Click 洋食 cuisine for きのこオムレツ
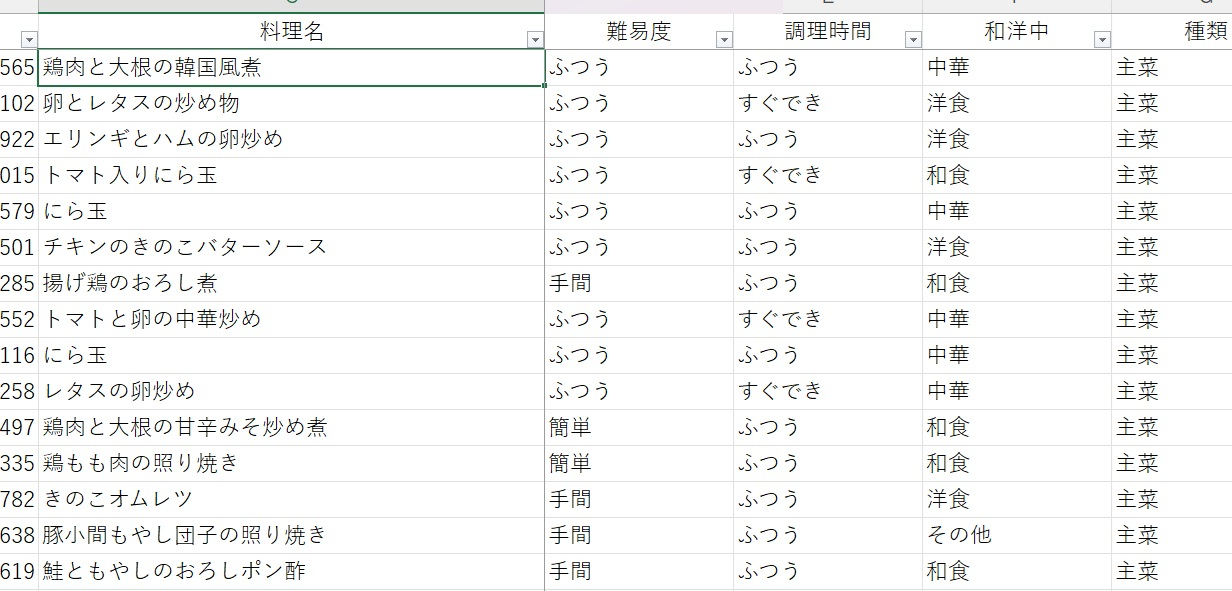 (x=1017, y=500)
